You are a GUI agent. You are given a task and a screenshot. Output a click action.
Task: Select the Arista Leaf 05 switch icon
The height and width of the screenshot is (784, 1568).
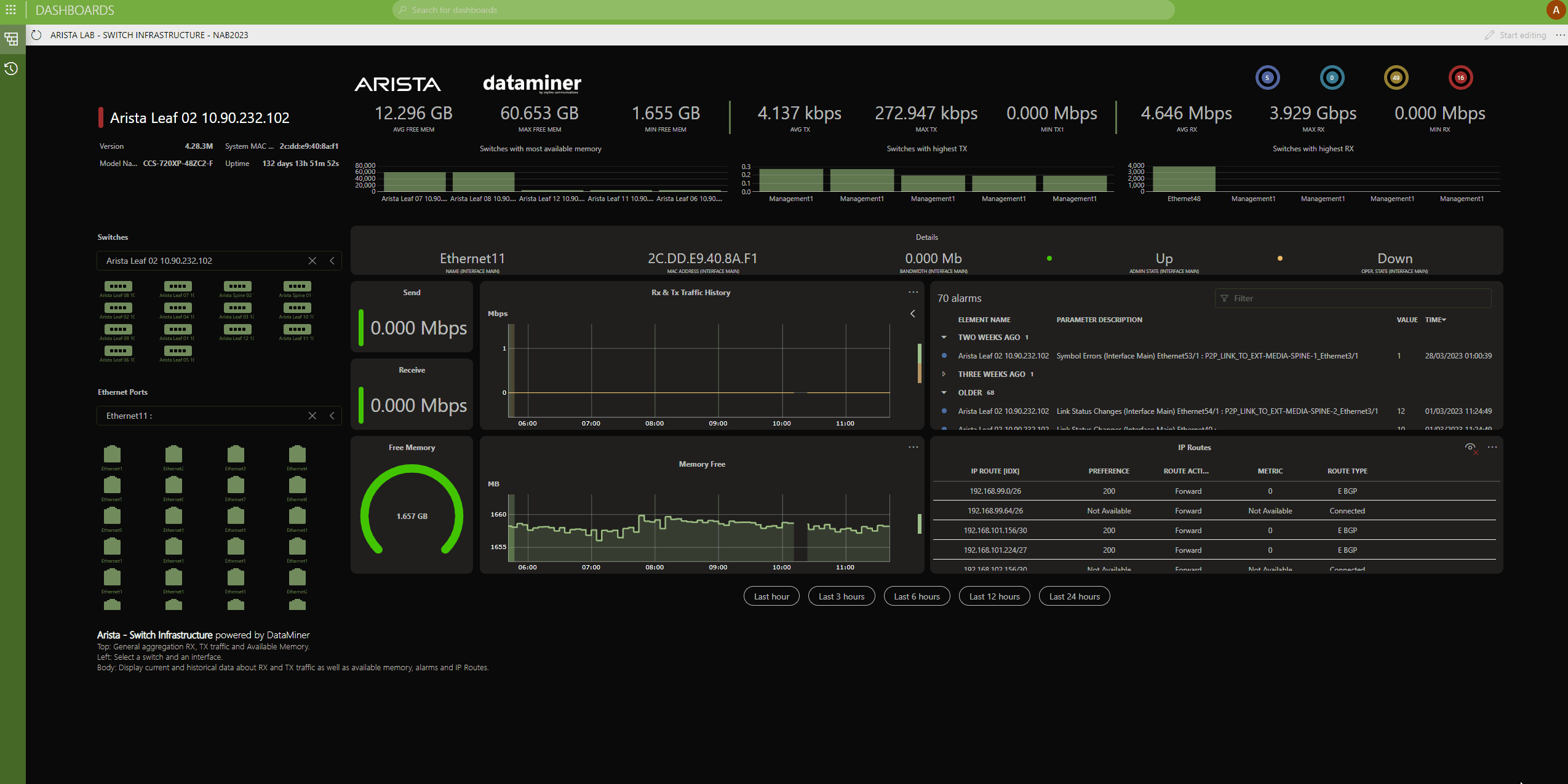[x=177, y=350]
